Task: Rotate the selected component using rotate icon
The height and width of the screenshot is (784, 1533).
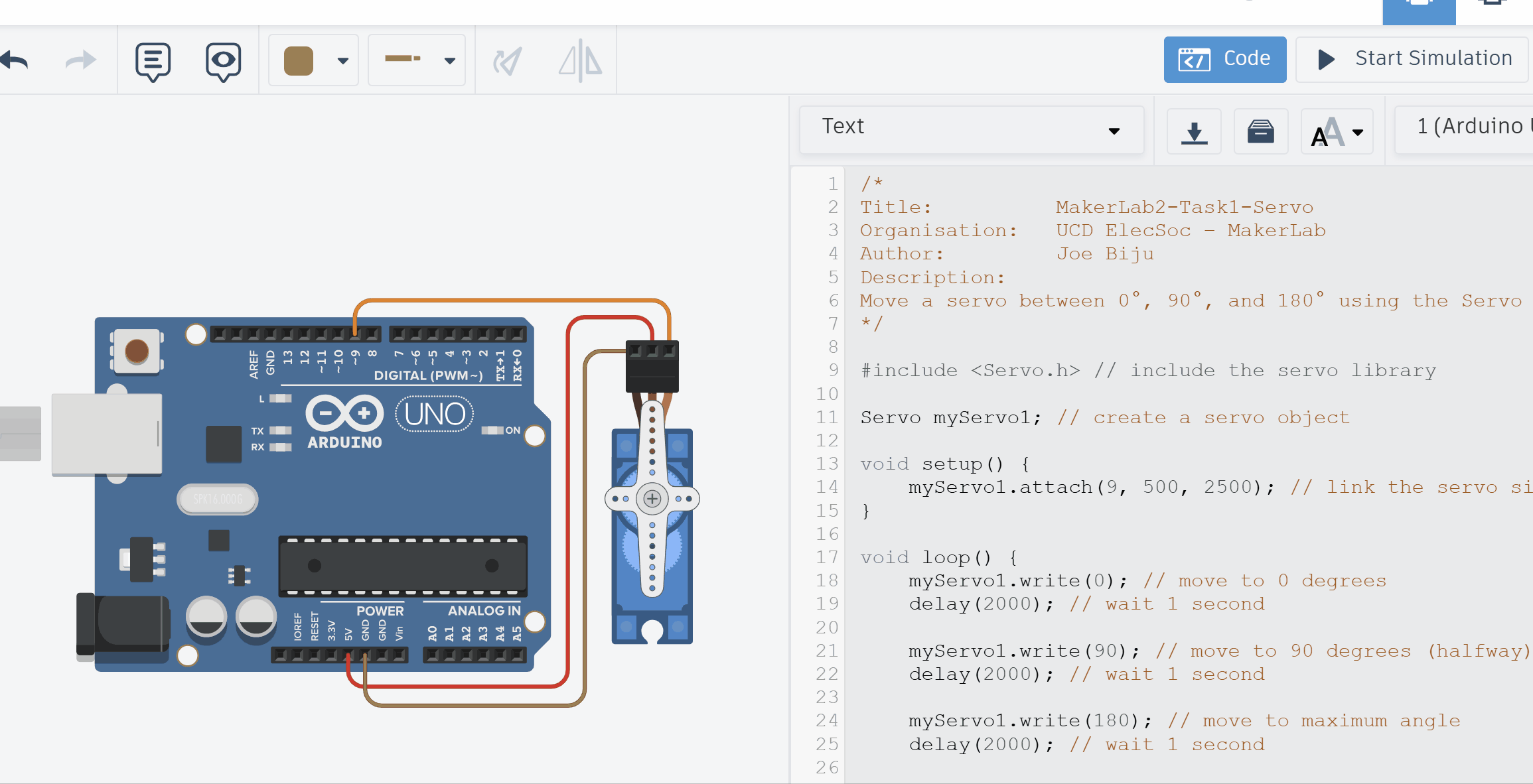Action: pos(508,59)
